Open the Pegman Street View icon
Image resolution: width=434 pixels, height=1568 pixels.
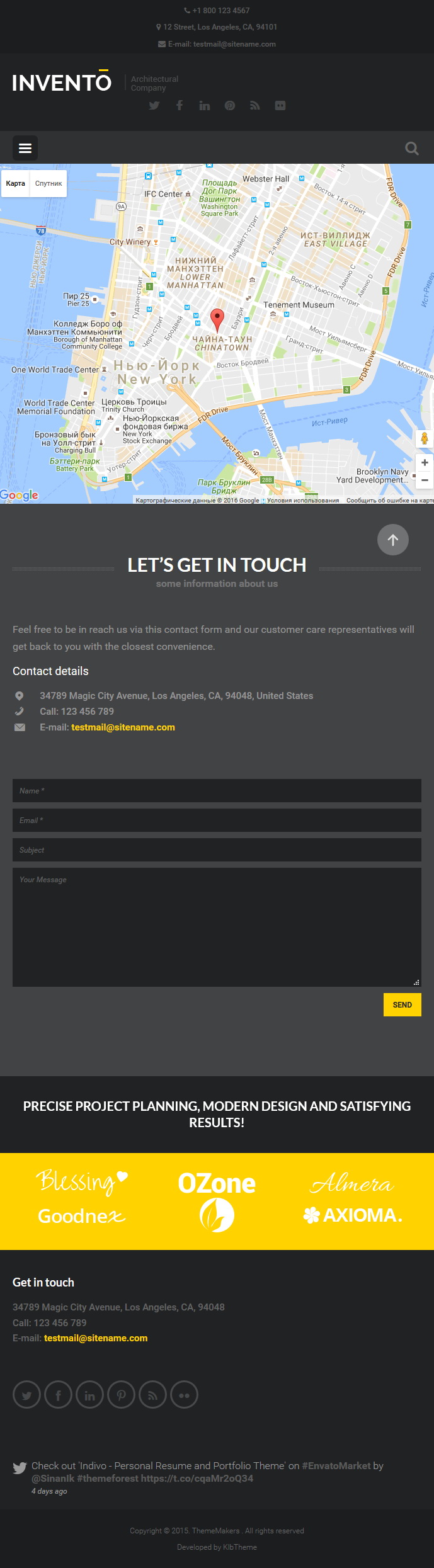coord(425,438)
